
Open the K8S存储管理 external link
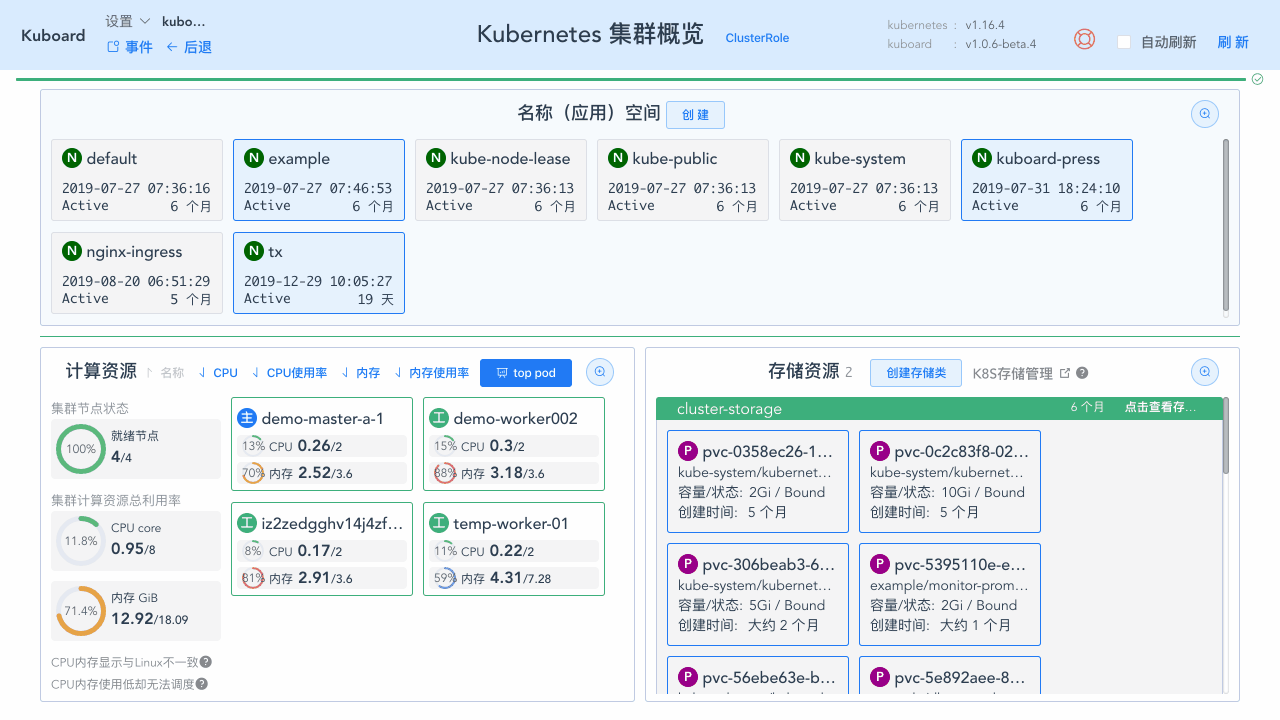1021,373
